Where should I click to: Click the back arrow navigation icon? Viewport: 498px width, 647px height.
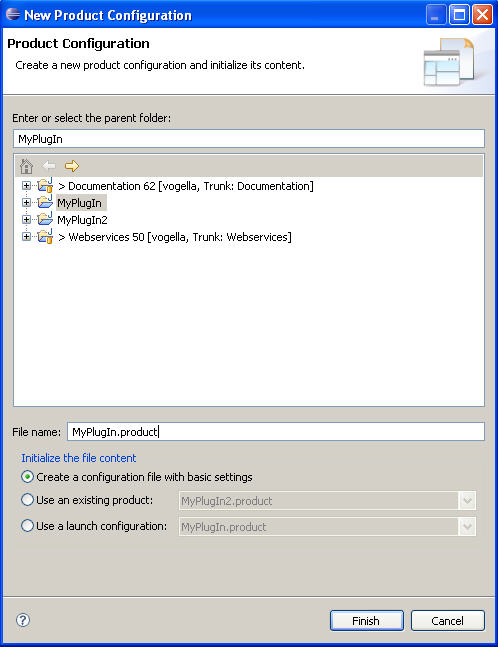[49, 166]
